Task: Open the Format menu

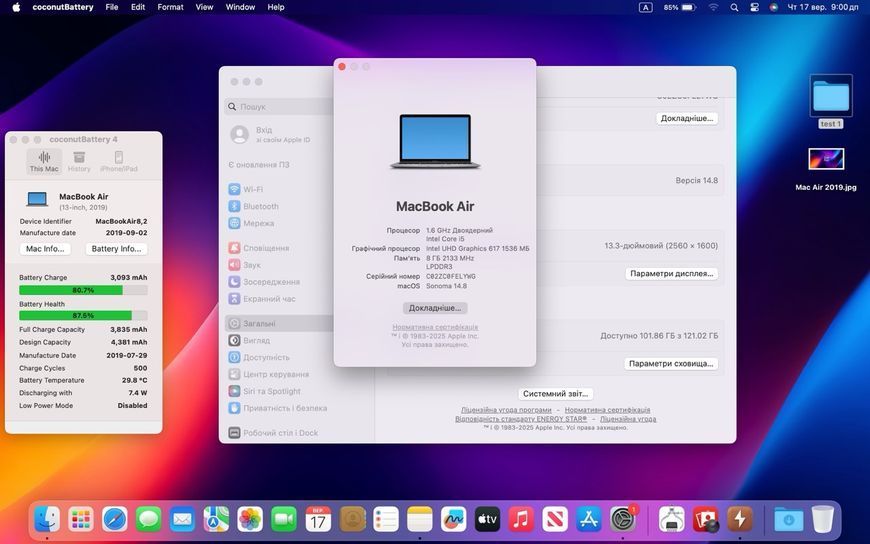Action: coord(170,7)
